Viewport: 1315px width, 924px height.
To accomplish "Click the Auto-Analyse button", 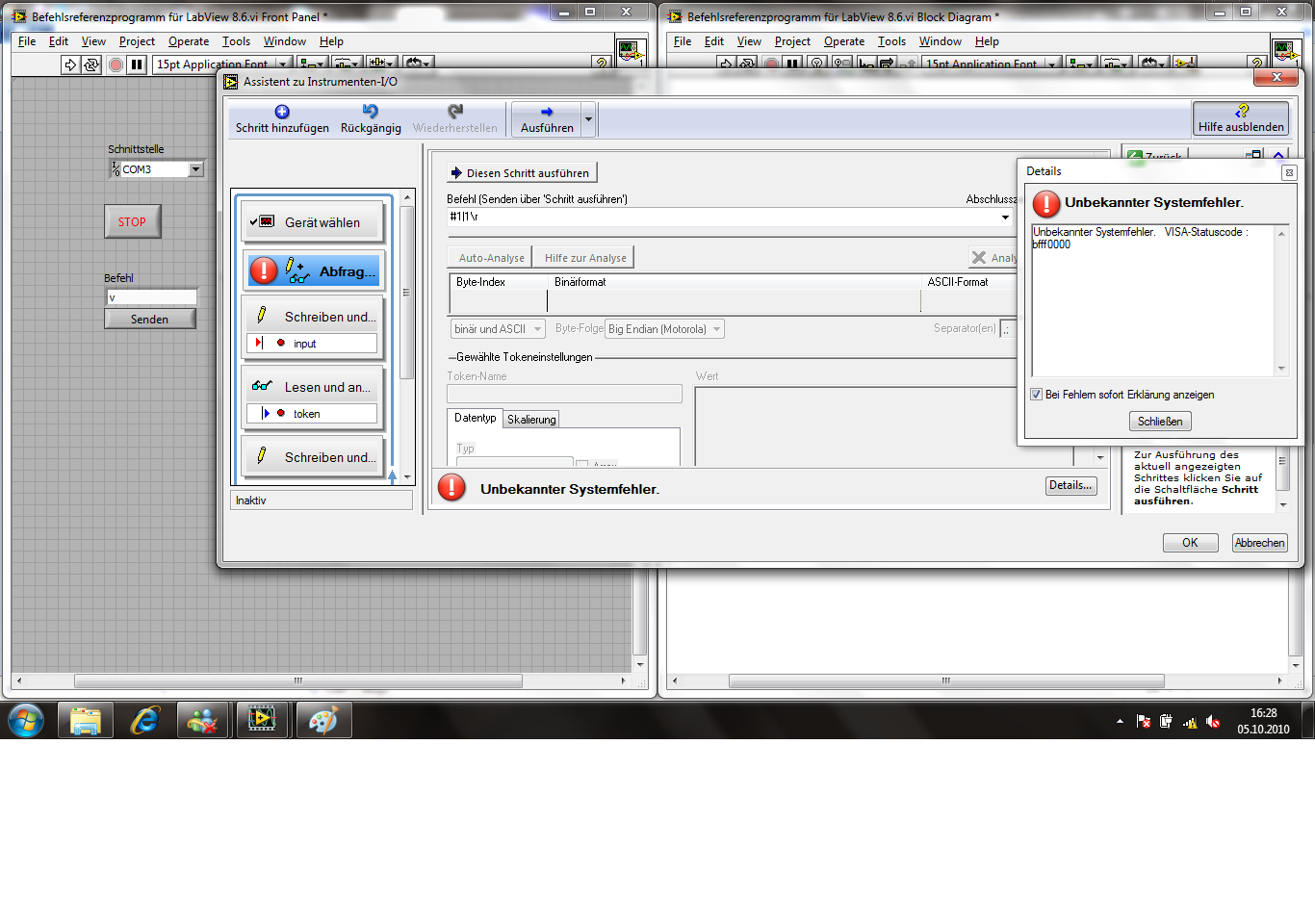I will [x=491, y=258].
